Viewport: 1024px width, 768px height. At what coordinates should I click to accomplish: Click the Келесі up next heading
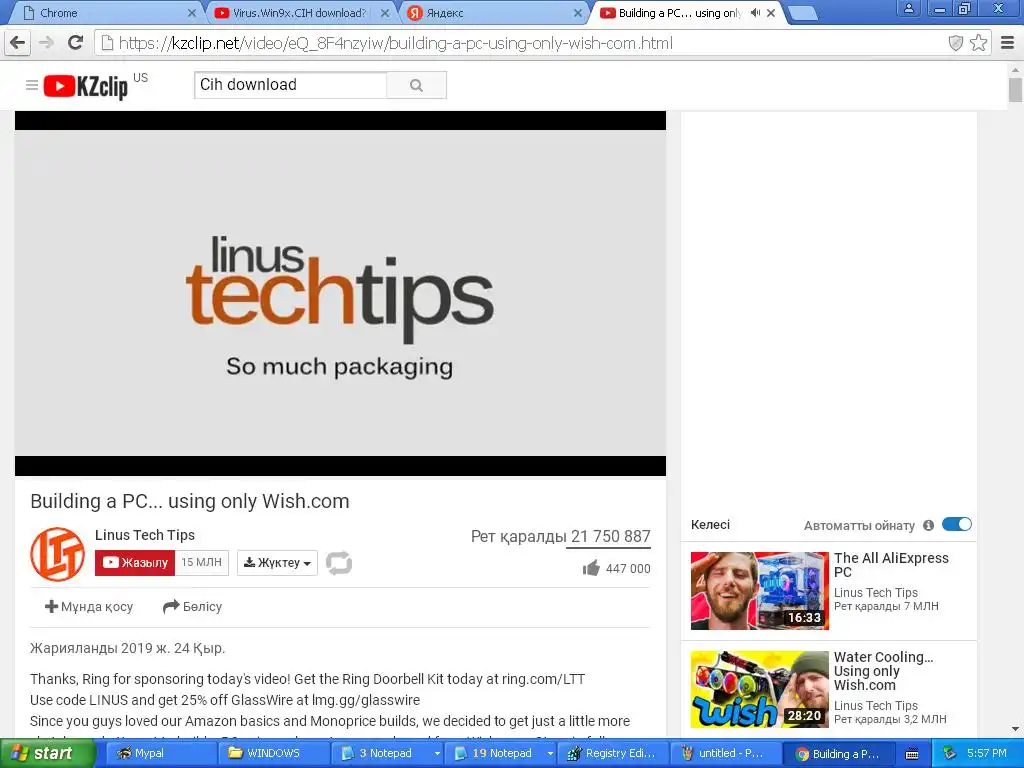coord(711,524)
